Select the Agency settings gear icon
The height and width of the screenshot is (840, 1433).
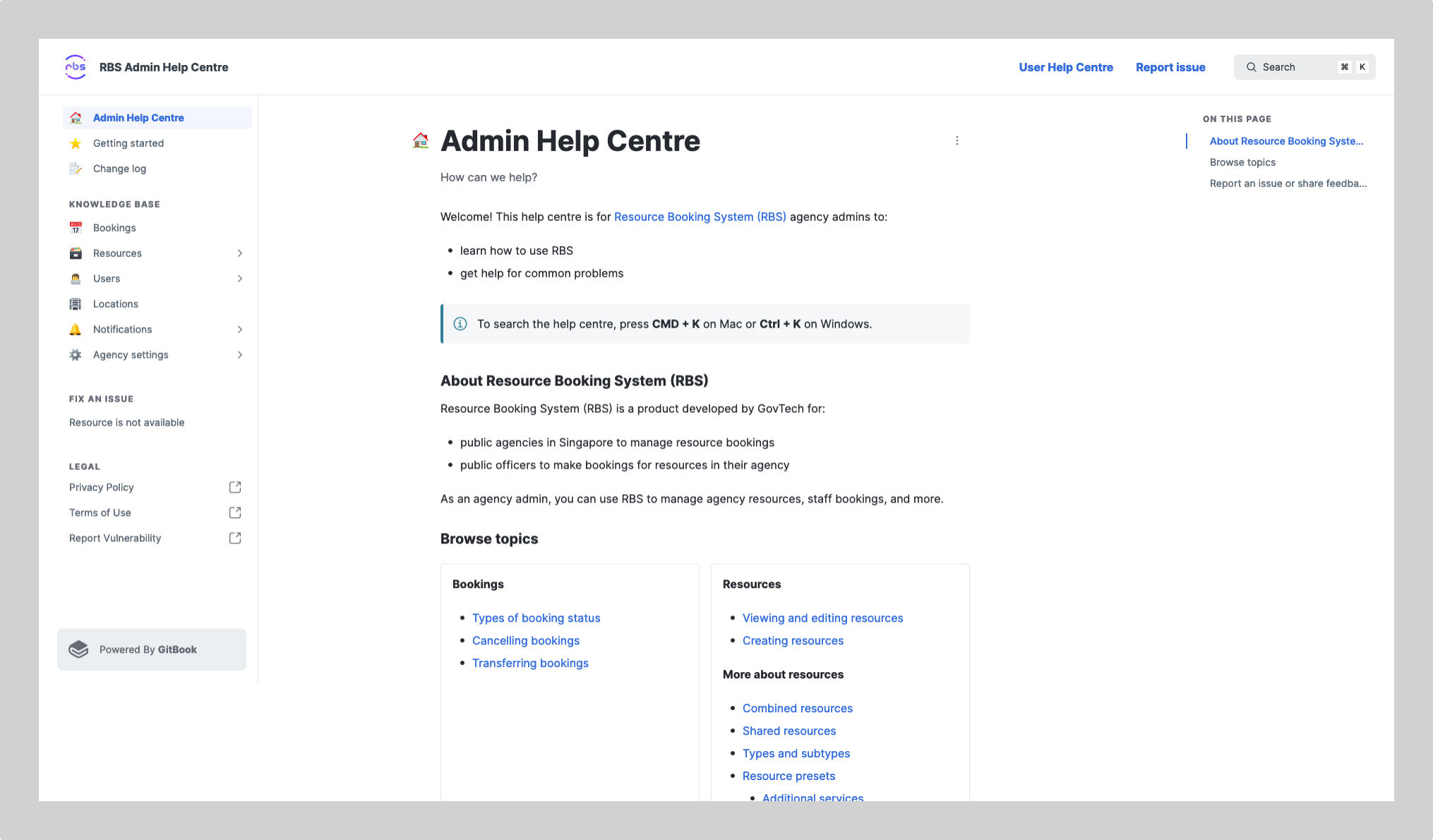tap(76, 354)
